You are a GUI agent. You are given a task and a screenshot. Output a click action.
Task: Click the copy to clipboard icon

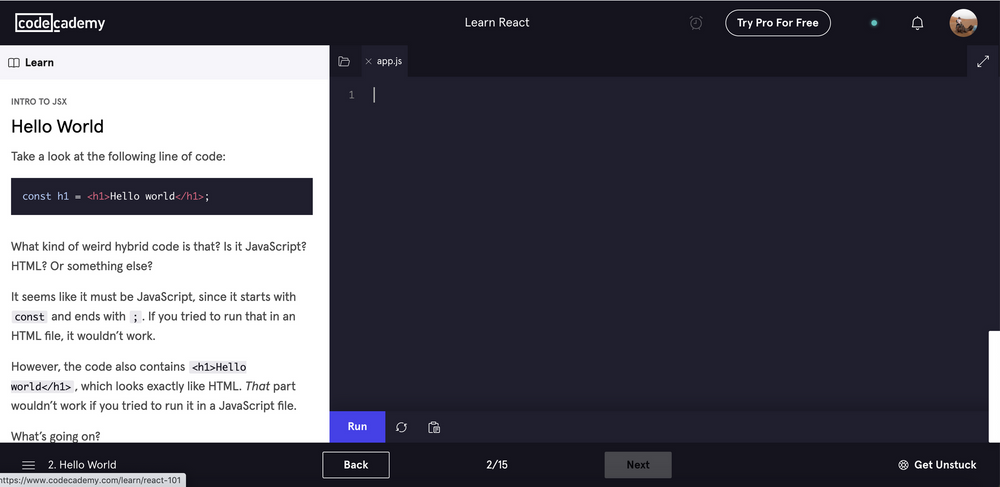pyautogui.click(x=434, y=427)
